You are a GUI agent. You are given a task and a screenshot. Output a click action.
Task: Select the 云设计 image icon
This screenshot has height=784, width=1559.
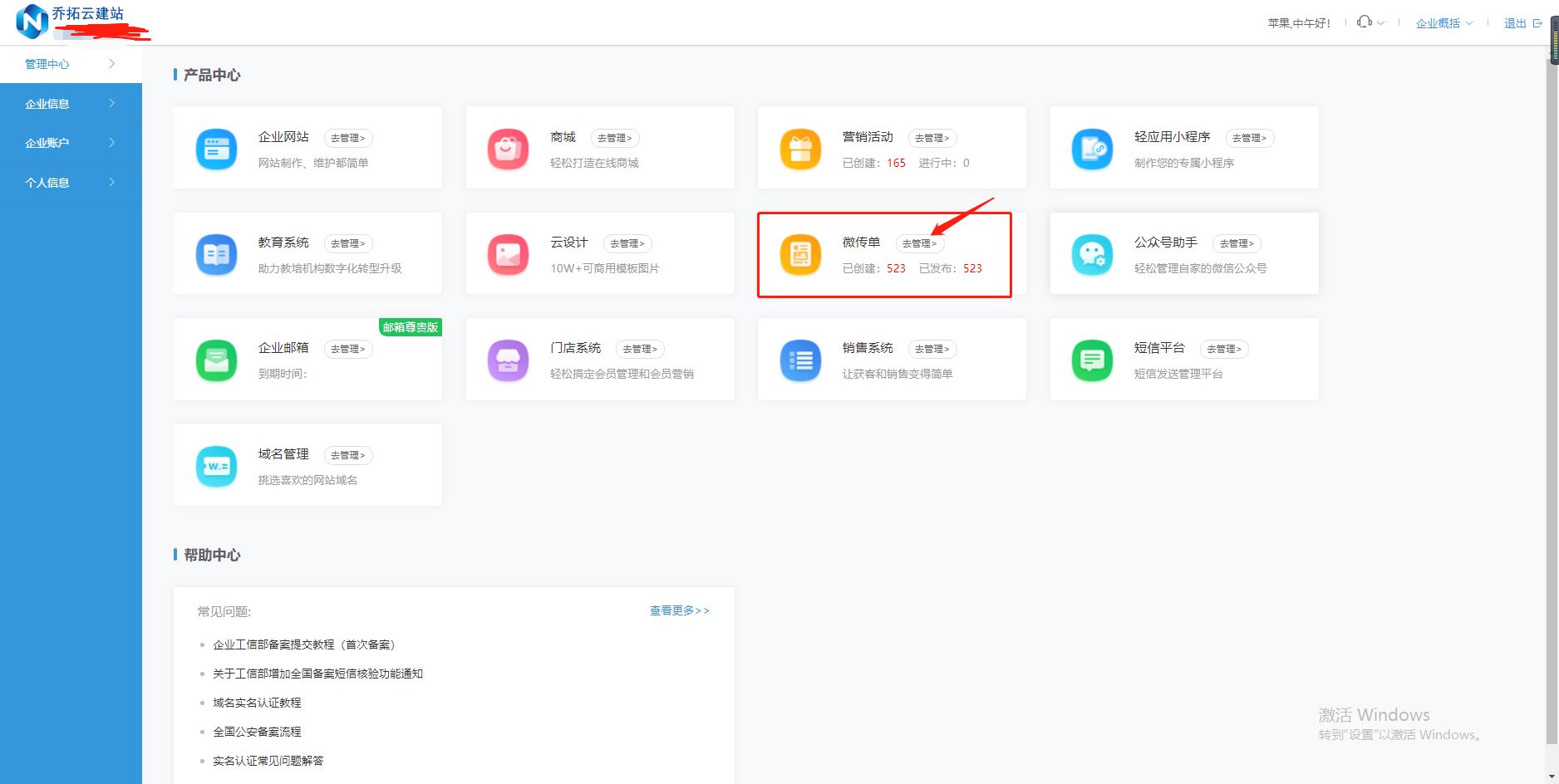(508, 255)
